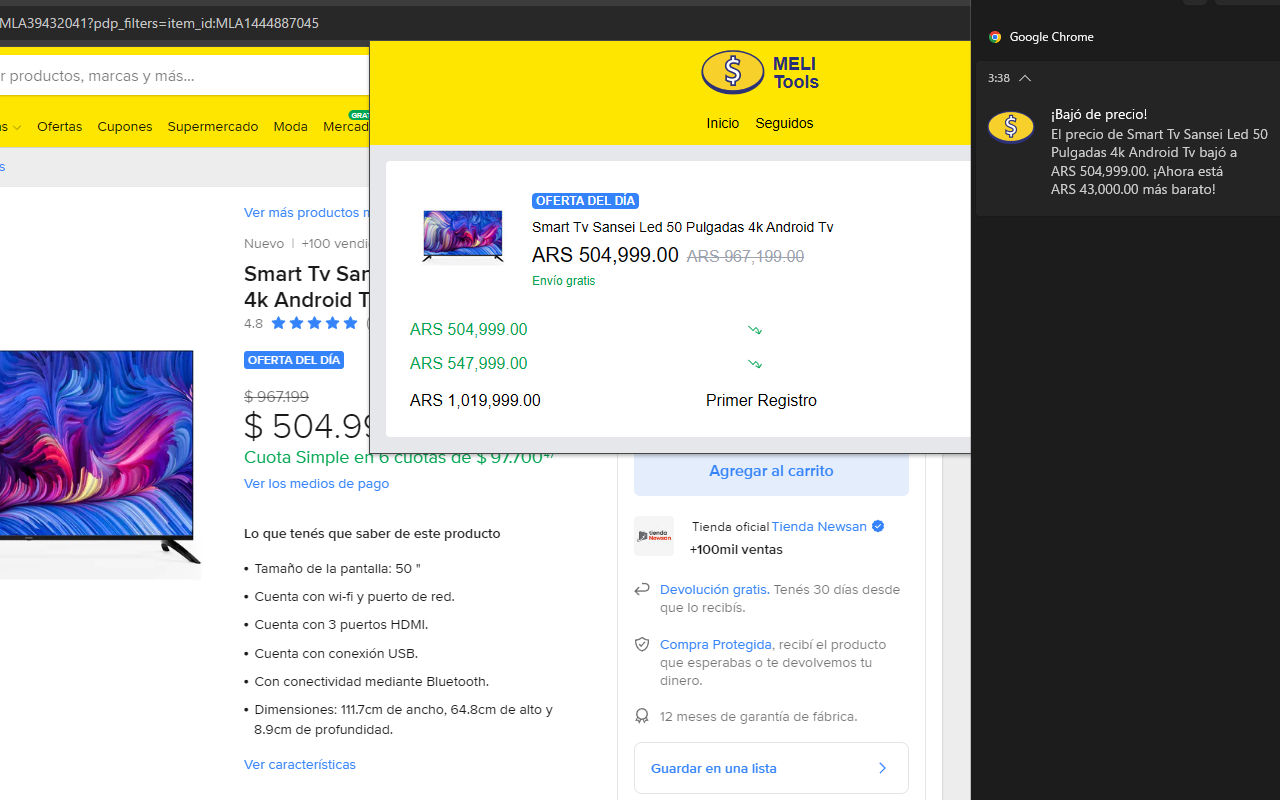Click the +100mil ventas text under store name
Screen dimensions: 1280x800
coord(736,550)
